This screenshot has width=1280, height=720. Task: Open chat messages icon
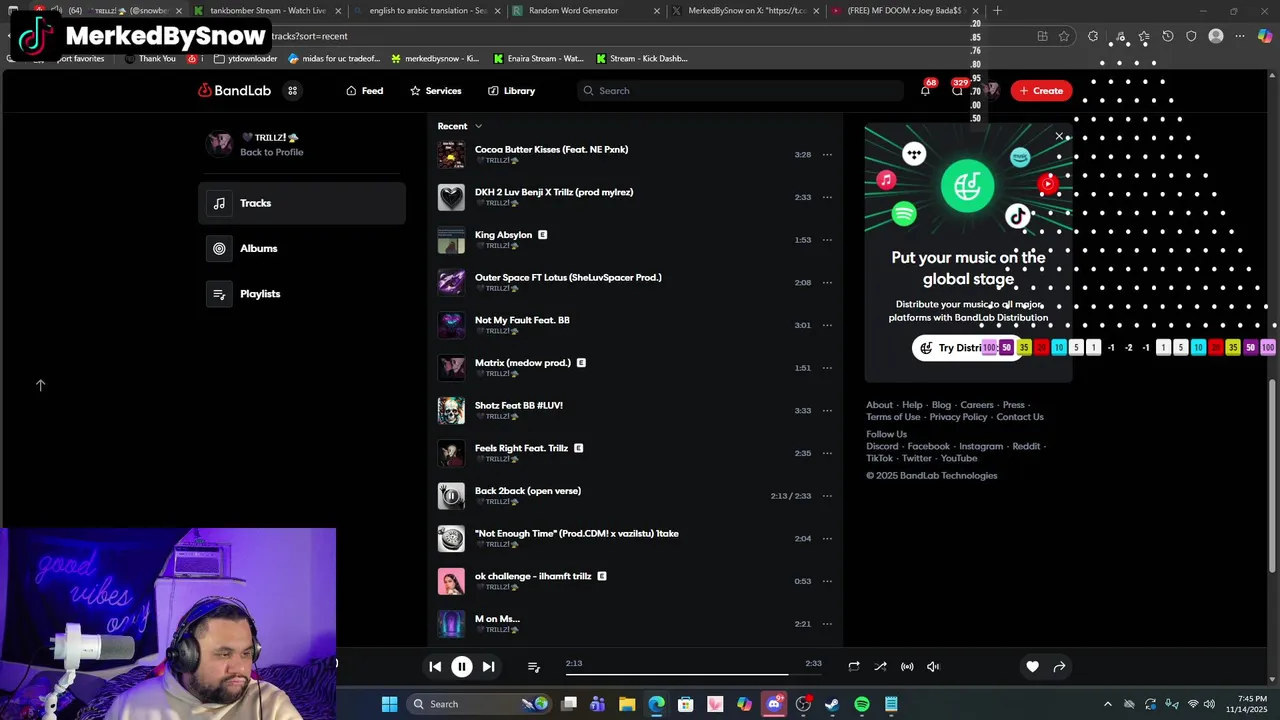click(957, 91)
